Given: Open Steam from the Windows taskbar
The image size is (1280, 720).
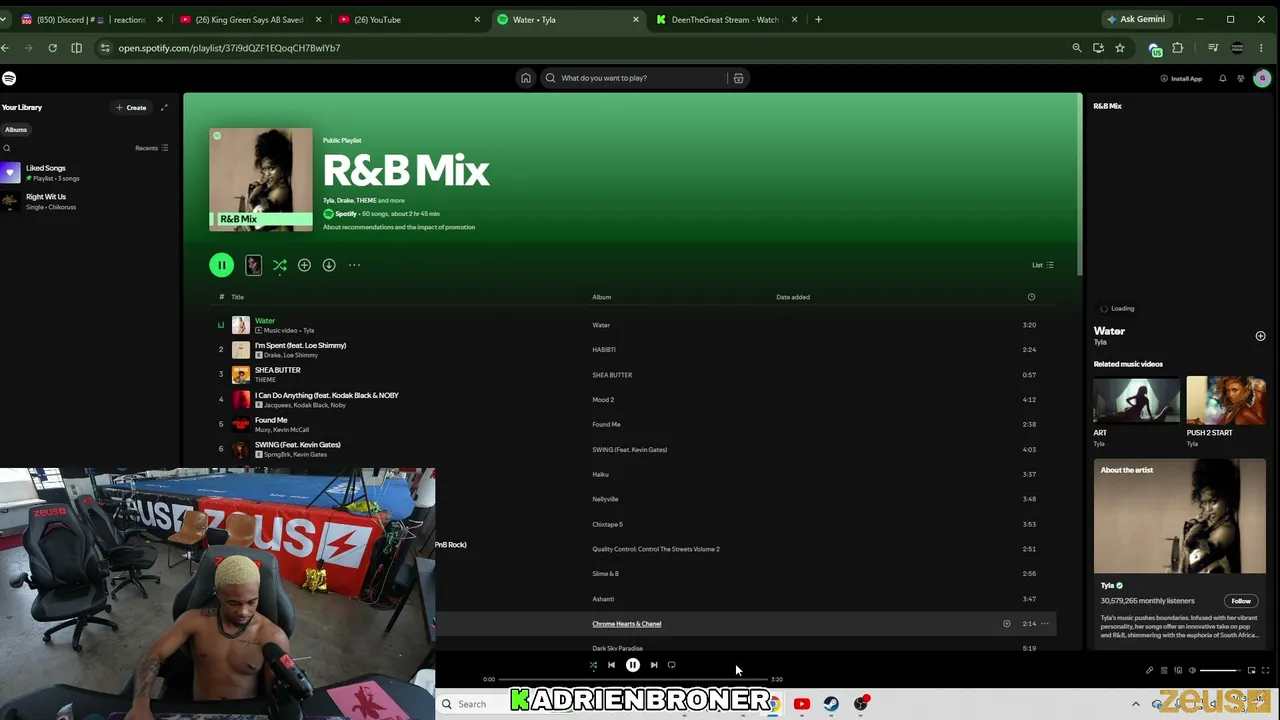Looking at the screenshot, I should click(831, 704).
